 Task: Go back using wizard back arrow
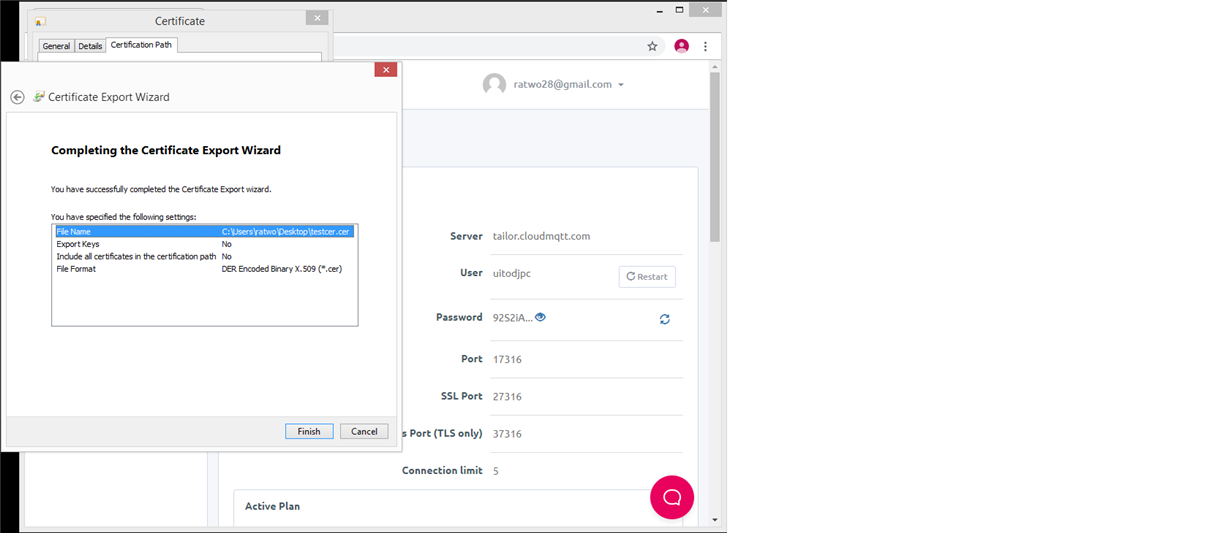pos(17,97)
